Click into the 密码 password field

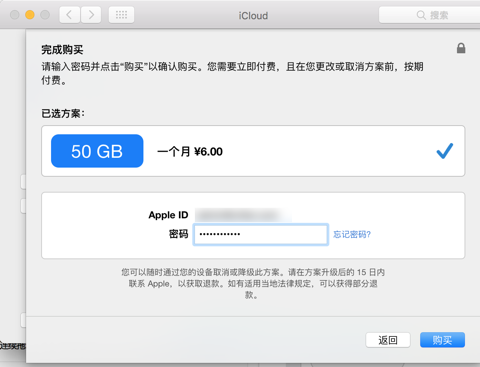pyautogui.click(x=261, y=235)
